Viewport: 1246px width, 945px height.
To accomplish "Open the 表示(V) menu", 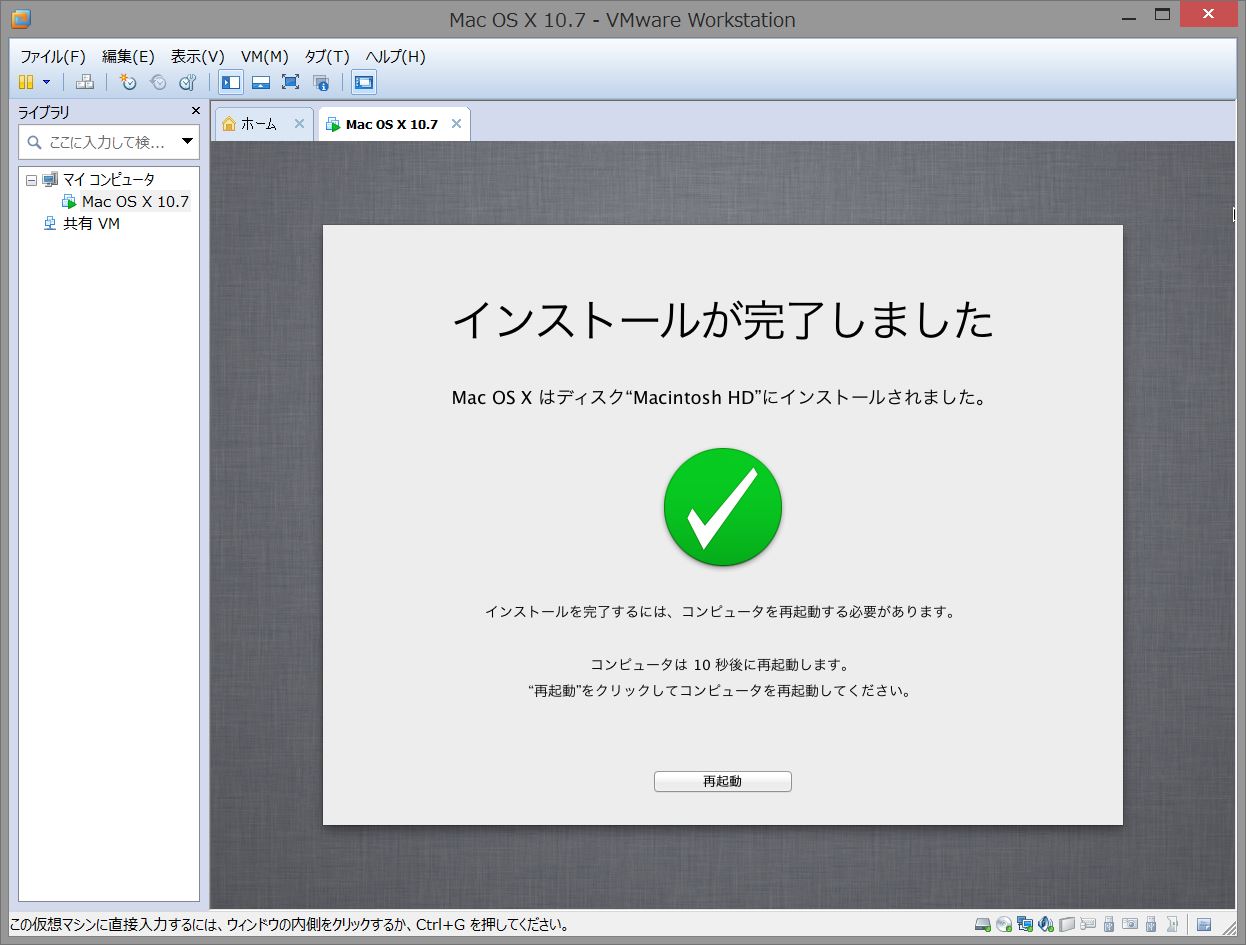I will click(x=198, y=56).
